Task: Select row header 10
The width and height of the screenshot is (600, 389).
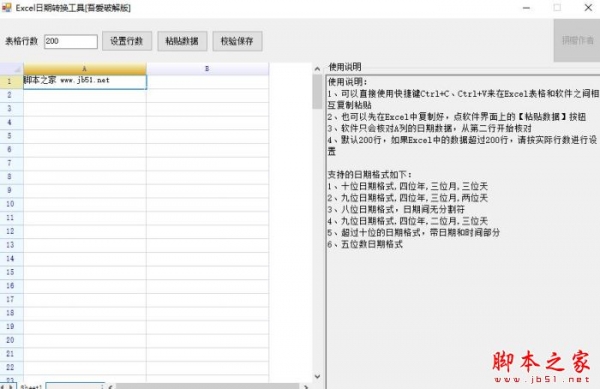Action: [x=11, y=204]
